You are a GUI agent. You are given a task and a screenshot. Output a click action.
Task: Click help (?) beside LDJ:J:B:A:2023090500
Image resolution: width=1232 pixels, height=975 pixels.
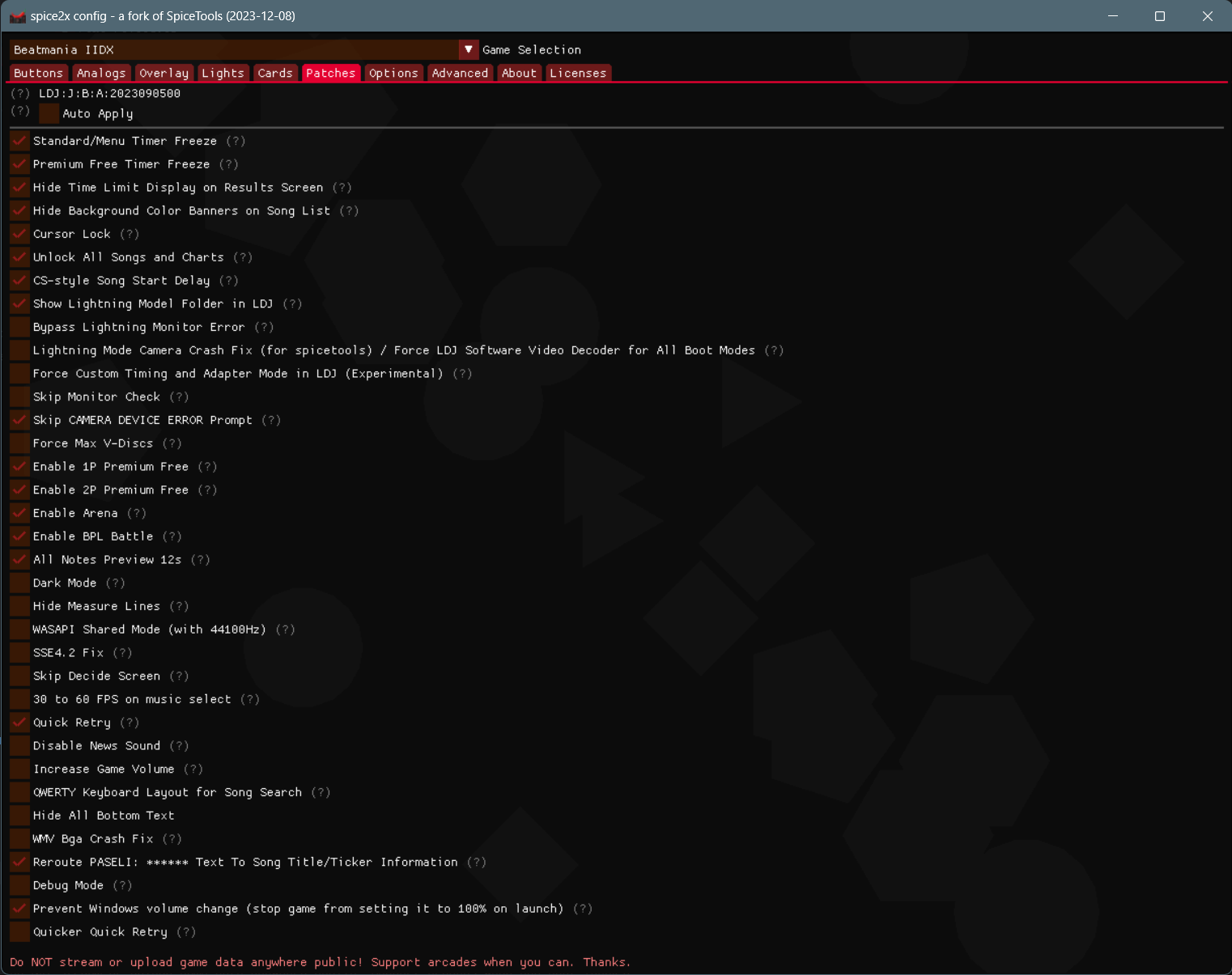coord(20,94)
